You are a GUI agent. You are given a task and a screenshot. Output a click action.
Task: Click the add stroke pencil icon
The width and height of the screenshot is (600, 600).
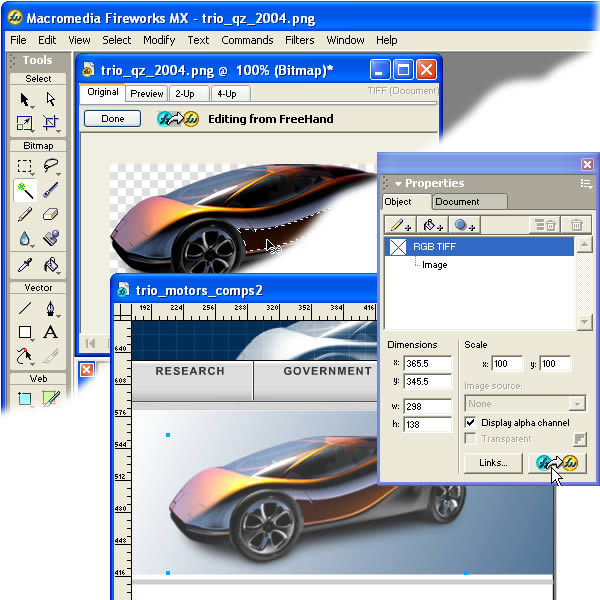[x=400, y=225]
